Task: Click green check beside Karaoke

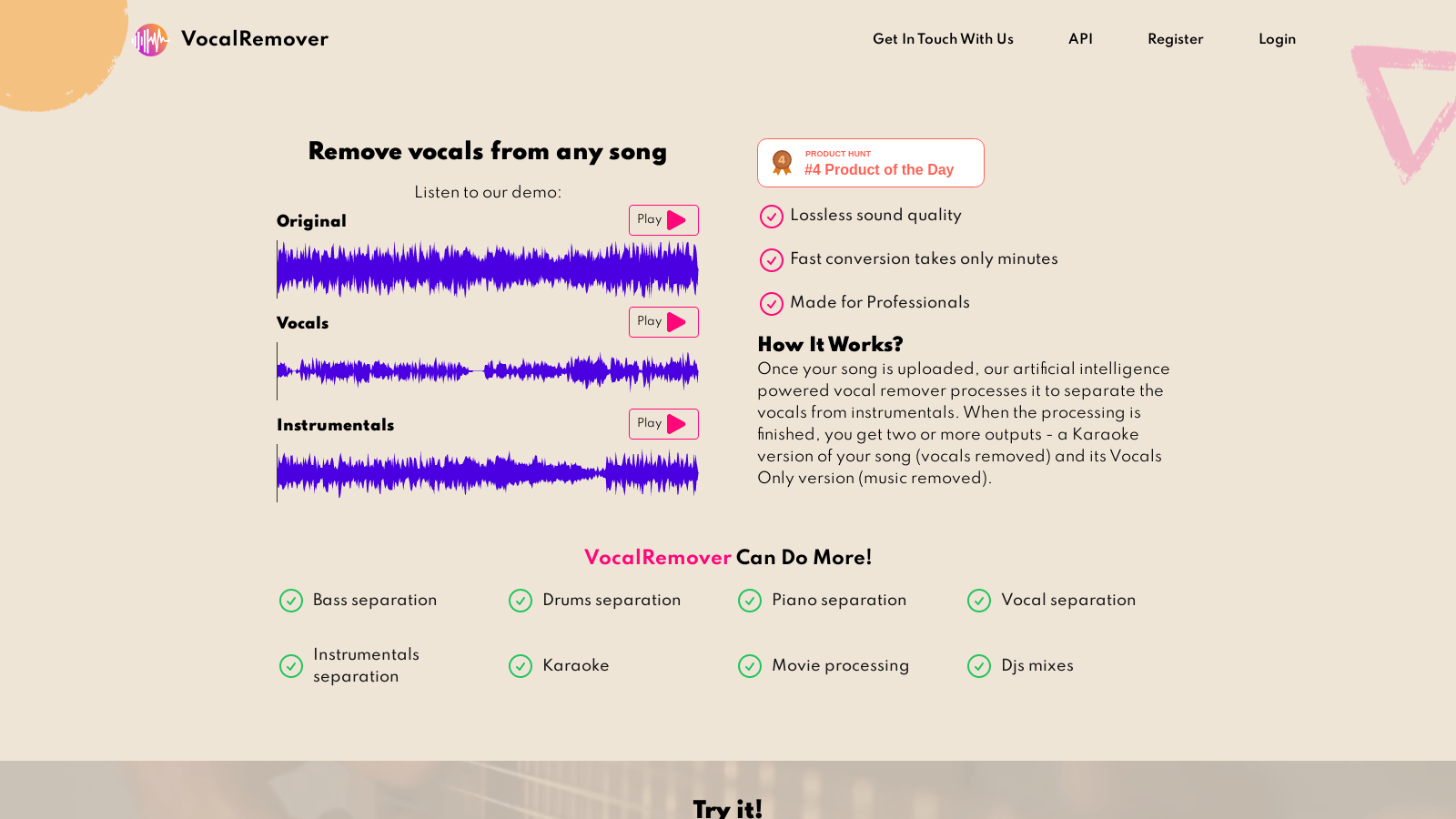Action: [521, 666]
